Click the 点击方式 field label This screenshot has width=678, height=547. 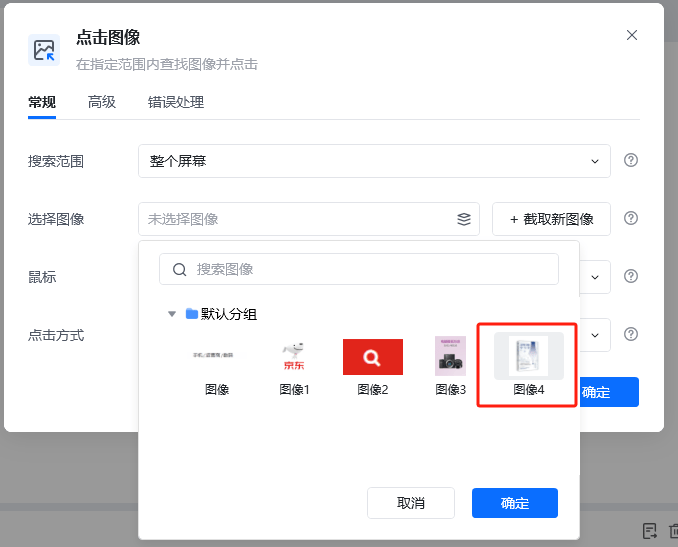[56, 335]
